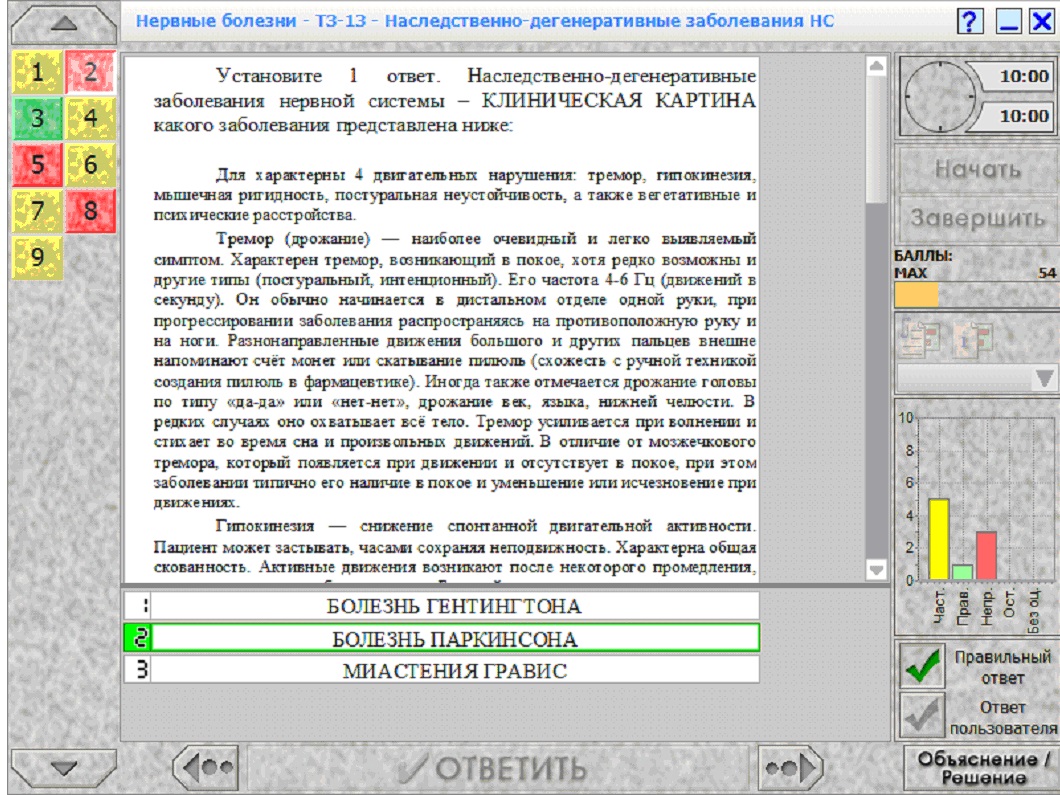The width and height of the screenshot is (1060, 795).
Task: Click the question text scrollbar up arrow
Action: [876, 66]
